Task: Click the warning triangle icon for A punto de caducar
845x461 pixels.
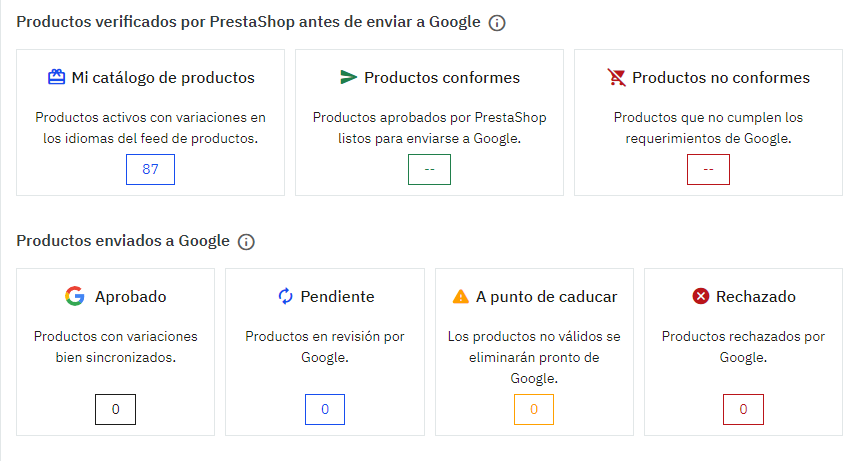Action: [460, 296]
